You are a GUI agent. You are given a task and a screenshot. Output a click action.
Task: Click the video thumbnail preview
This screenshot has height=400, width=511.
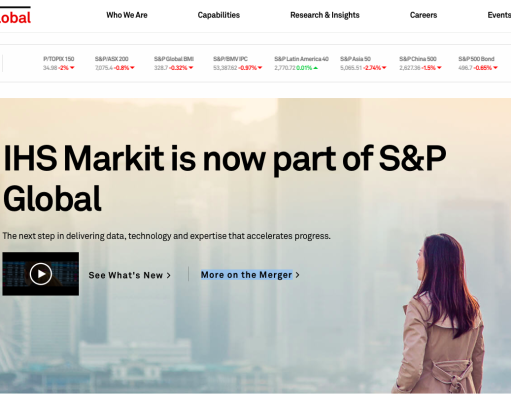[41, 274]
